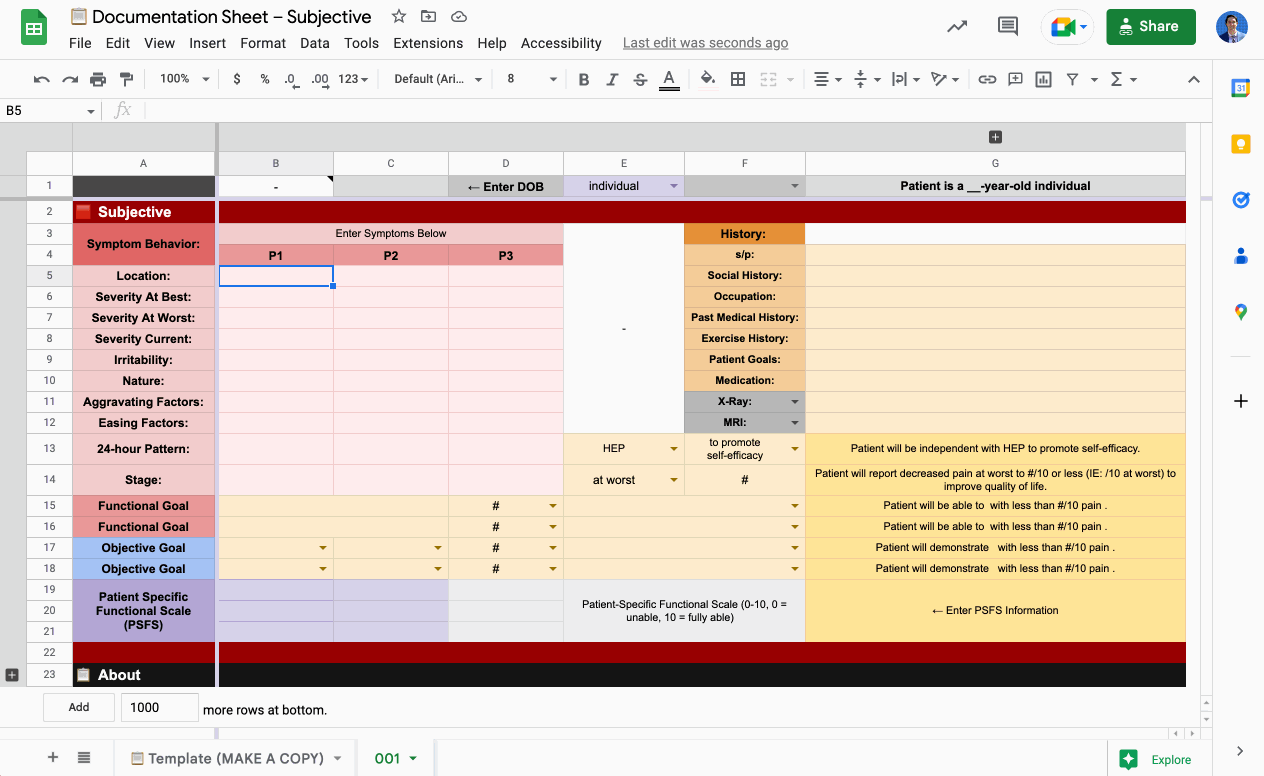Open Last edit was seconds ago link
The width and height of the screenshot is (1264, 776).
tap(705, 43)
